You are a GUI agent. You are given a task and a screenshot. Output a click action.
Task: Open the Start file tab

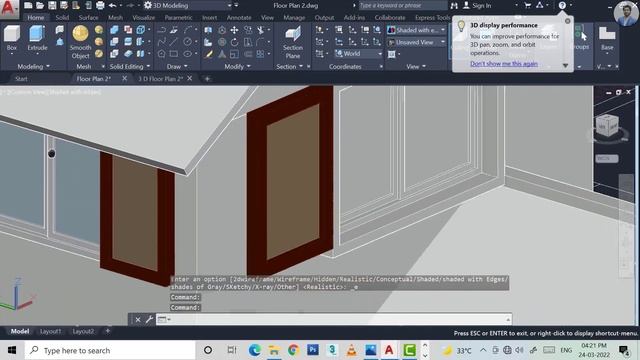21,78
